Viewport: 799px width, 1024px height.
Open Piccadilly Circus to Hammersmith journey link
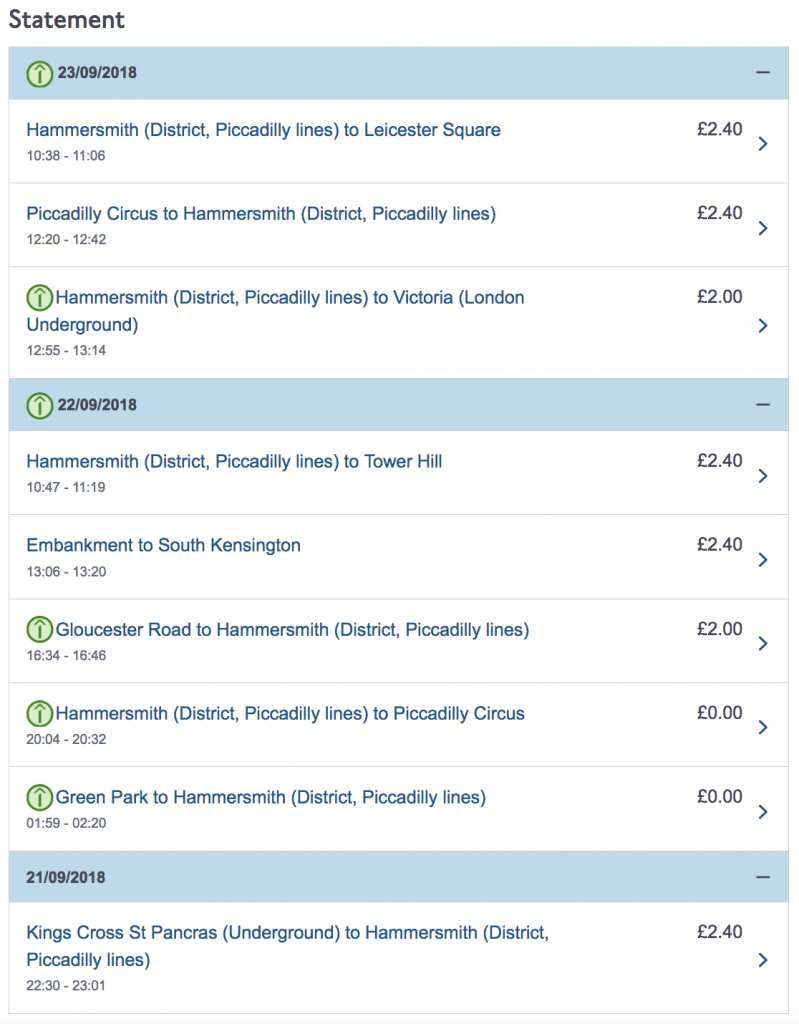[x=261, y=214]
